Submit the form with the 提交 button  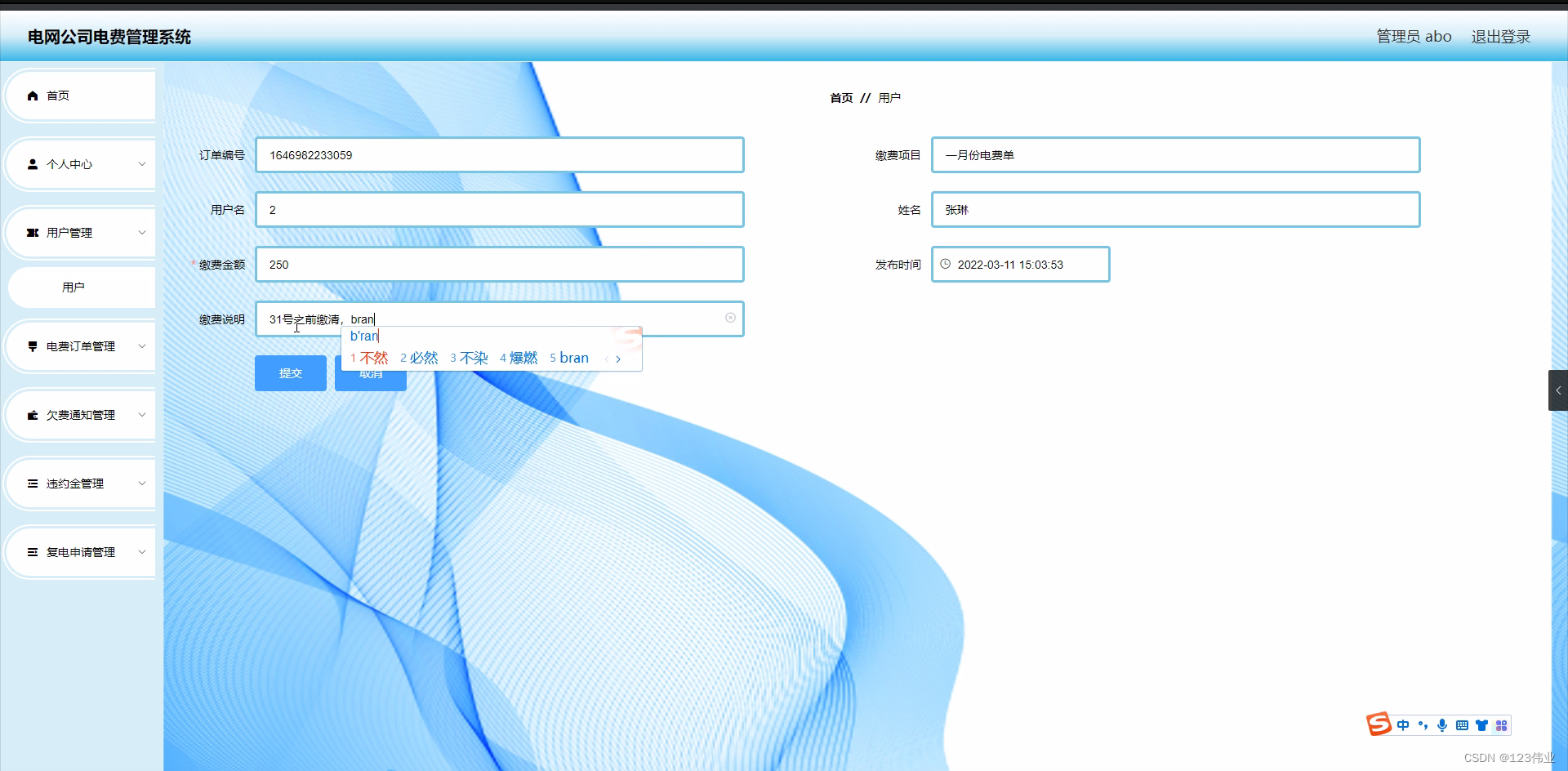(290, 372)
